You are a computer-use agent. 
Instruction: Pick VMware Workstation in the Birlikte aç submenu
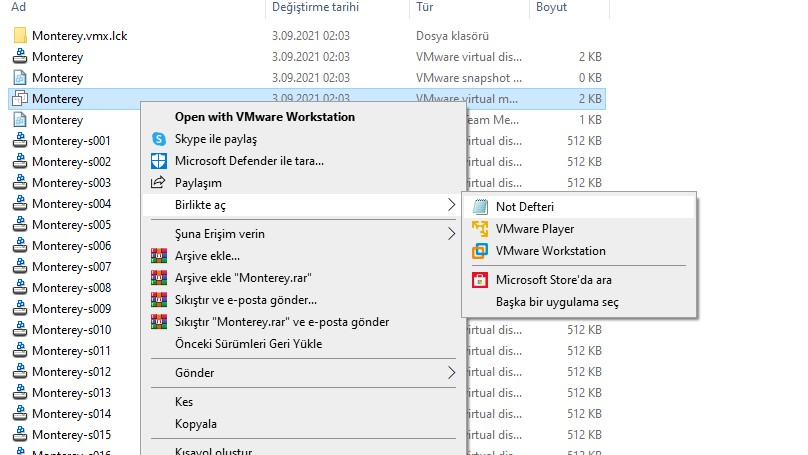tap(550, 251)
